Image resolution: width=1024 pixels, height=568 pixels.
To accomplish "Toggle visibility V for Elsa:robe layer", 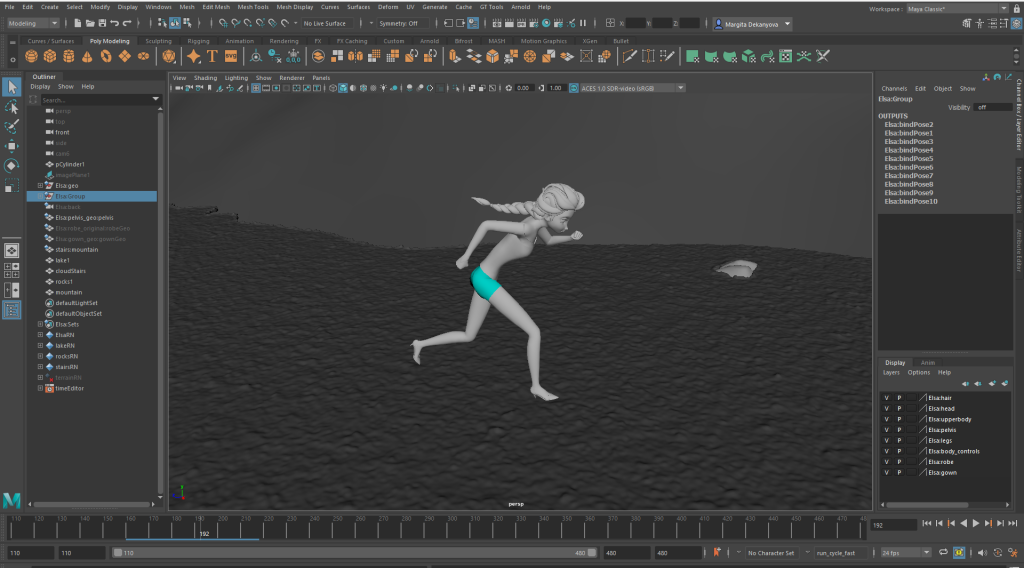I will pyautogui.click(x=886, y=462).
